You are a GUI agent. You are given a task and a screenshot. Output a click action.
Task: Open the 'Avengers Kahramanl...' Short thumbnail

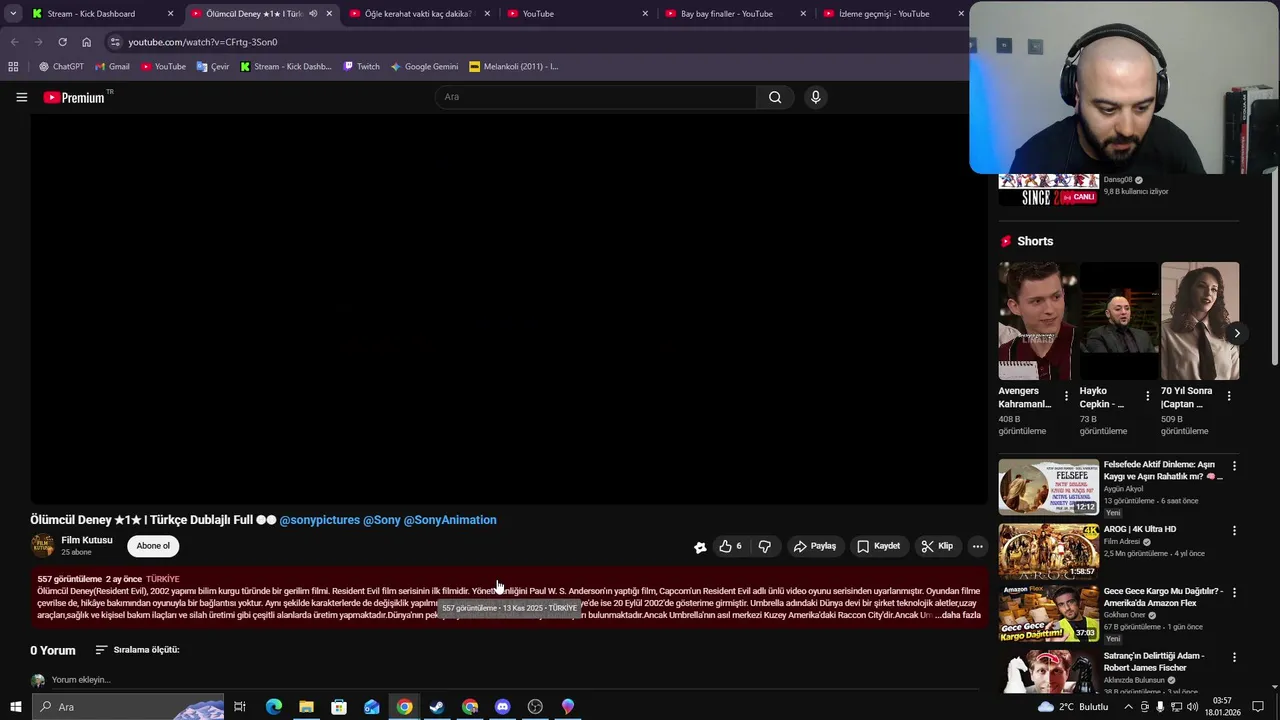(1038, 321)
